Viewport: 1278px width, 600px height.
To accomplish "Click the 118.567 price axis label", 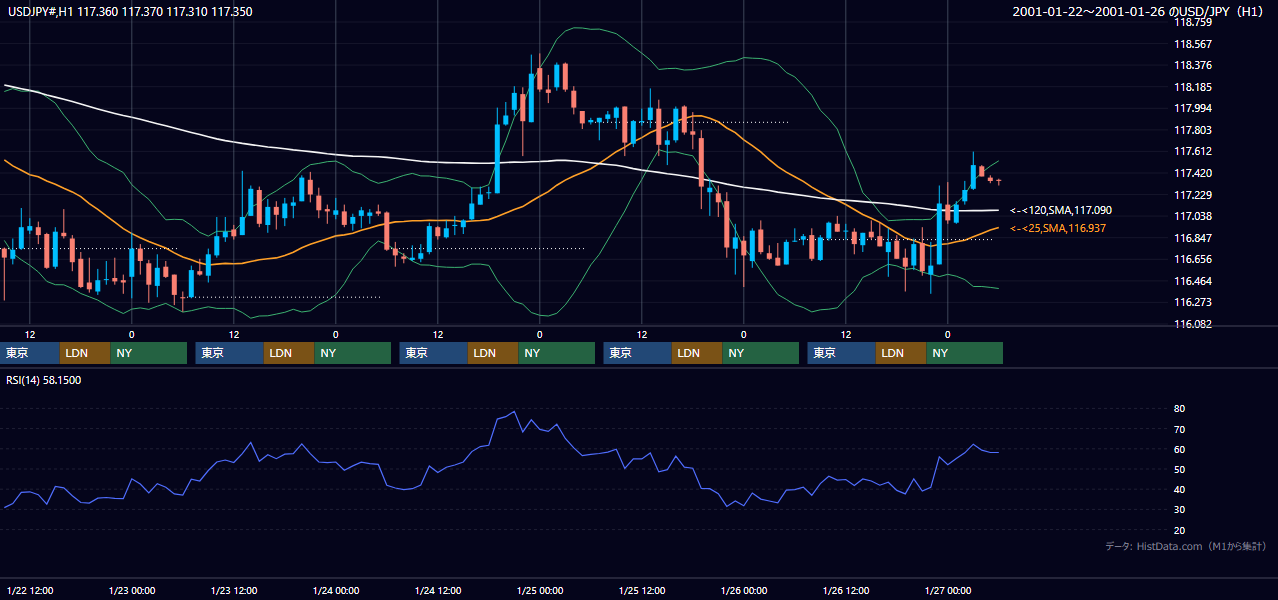I will pos(1191,44).
